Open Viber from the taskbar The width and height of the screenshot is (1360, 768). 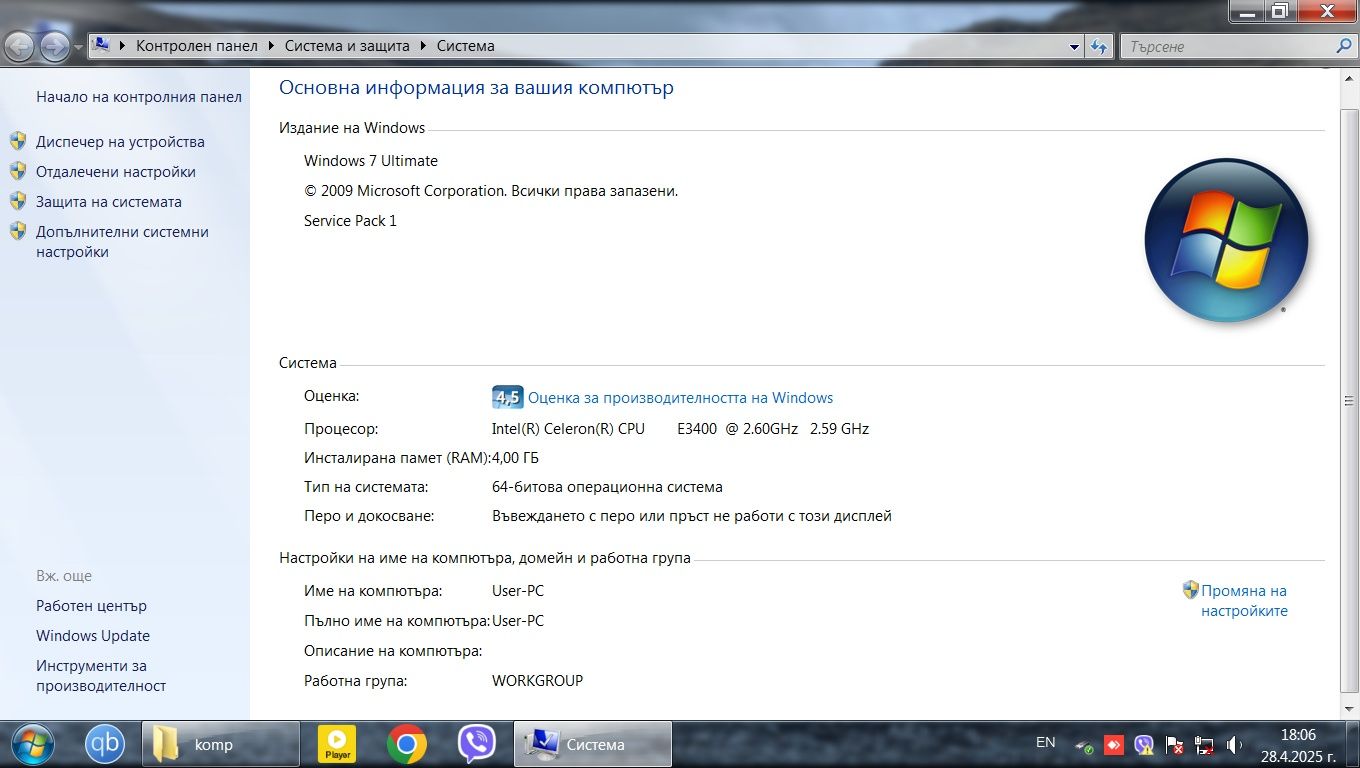(477, 744)
